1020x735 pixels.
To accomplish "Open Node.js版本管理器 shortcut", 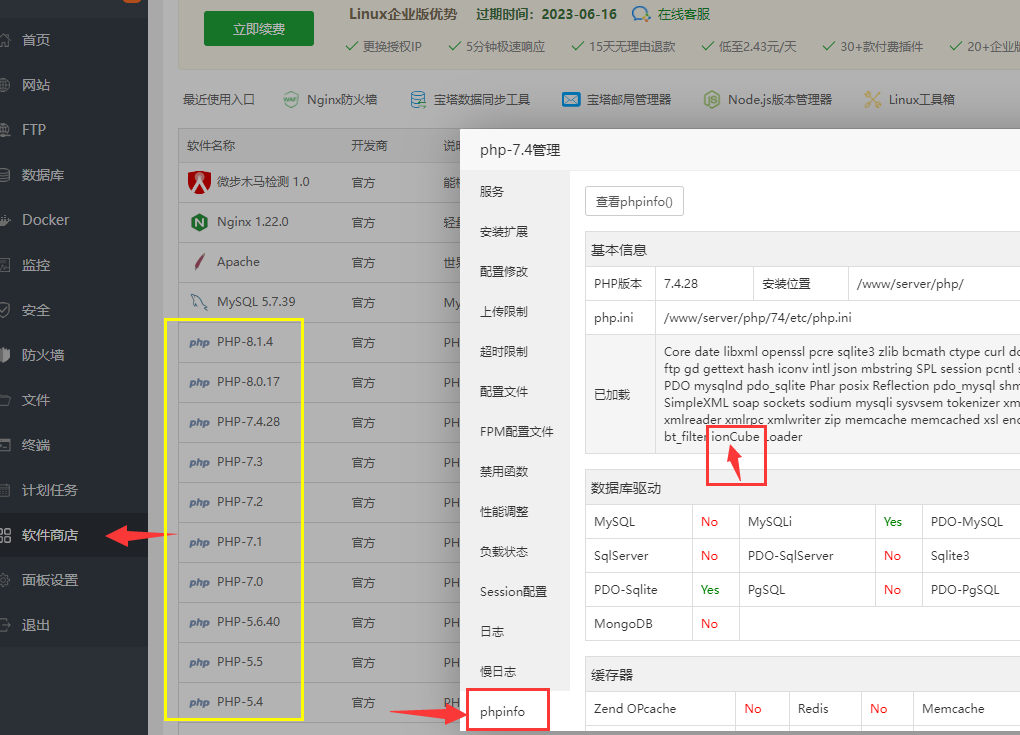I will 780,100.
